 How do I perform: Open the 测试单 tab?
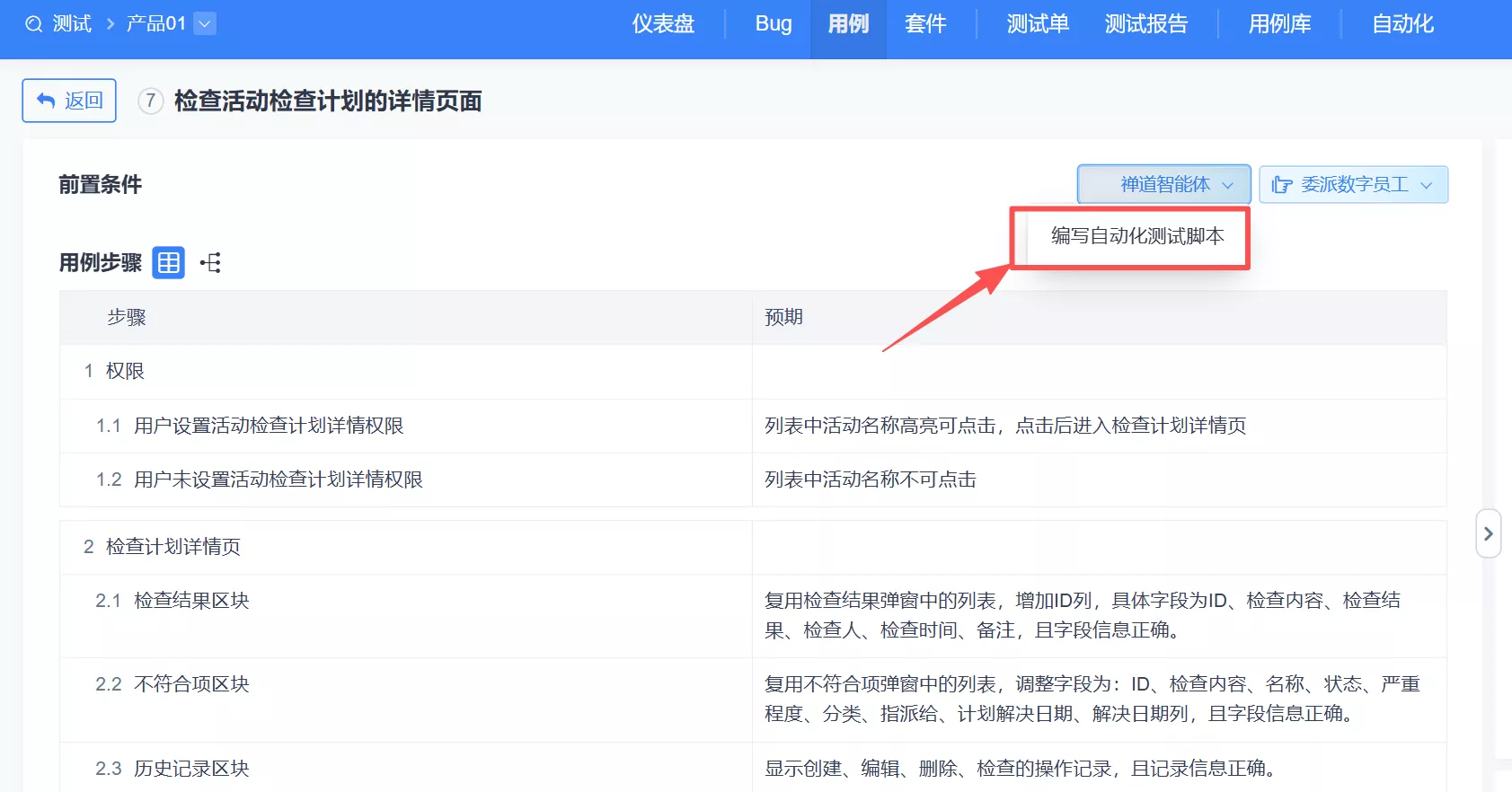tap(1038, 24)
